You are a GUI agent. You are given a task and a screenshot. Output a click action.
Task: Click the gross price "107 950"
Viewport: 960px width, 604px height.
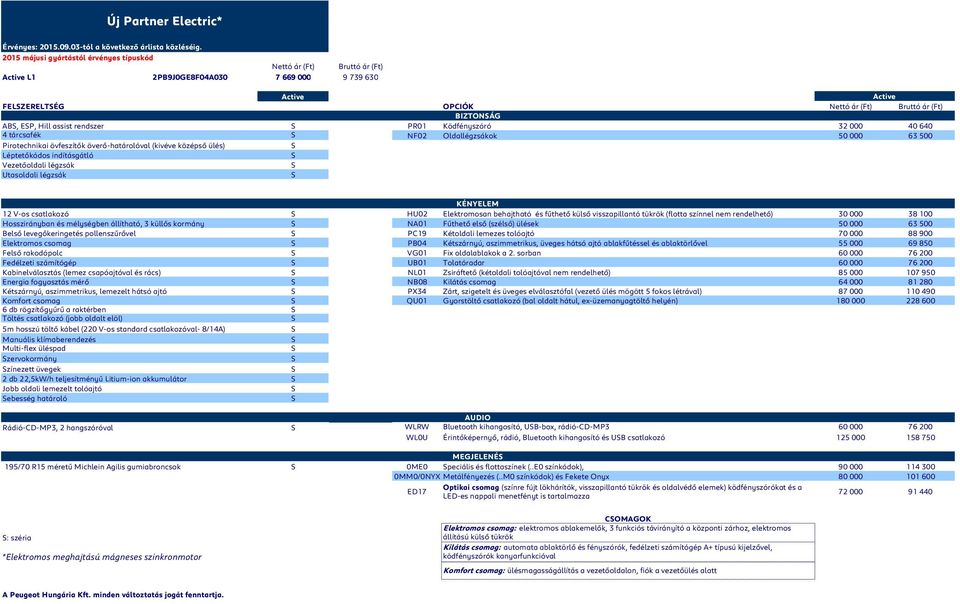click(920, 273)
